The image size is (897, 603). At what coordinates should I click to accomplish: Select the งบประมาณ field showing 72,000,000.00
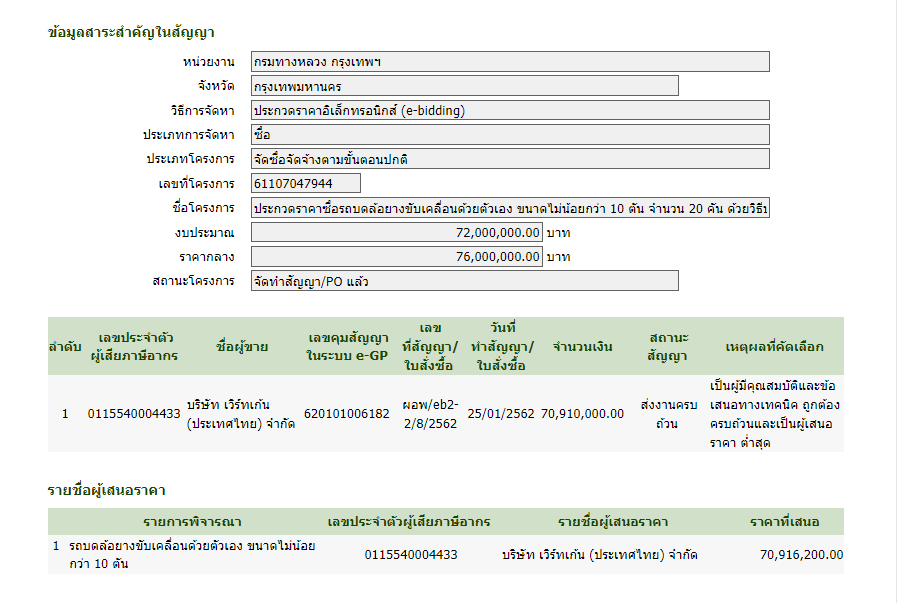click(x=396, y=232)
